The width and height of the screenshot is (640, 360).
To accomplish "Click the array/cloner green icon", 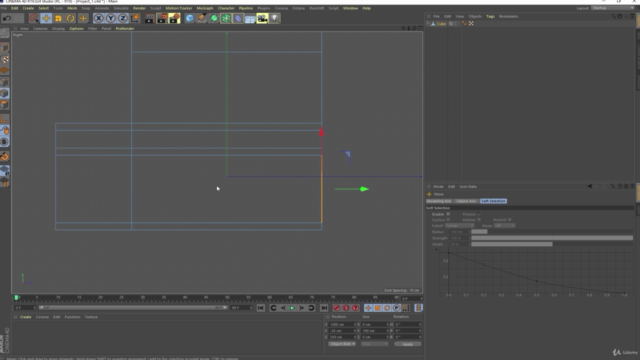I will pyautogui.click(x=226, y=18).
